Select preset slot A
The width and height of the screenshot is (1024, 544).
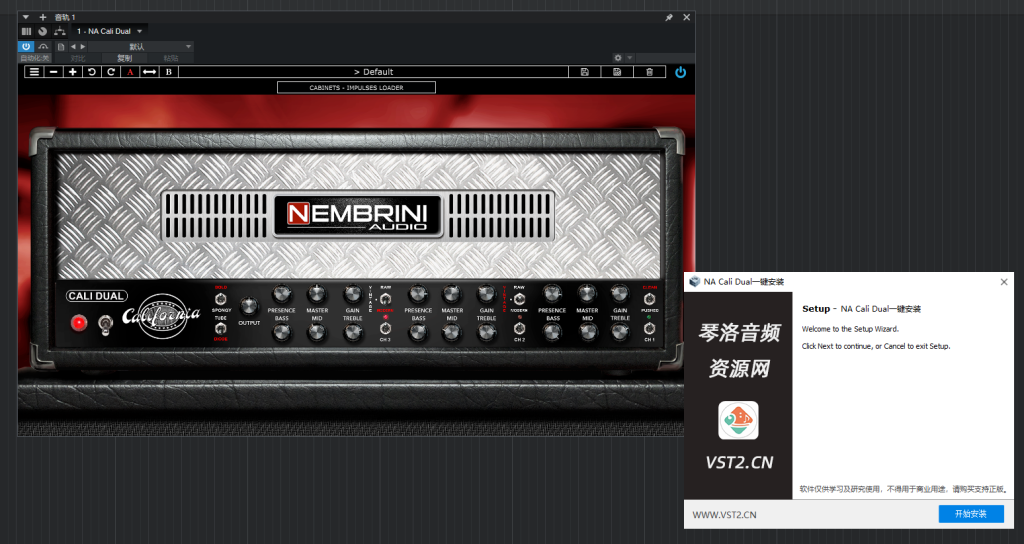click(130, 72)
